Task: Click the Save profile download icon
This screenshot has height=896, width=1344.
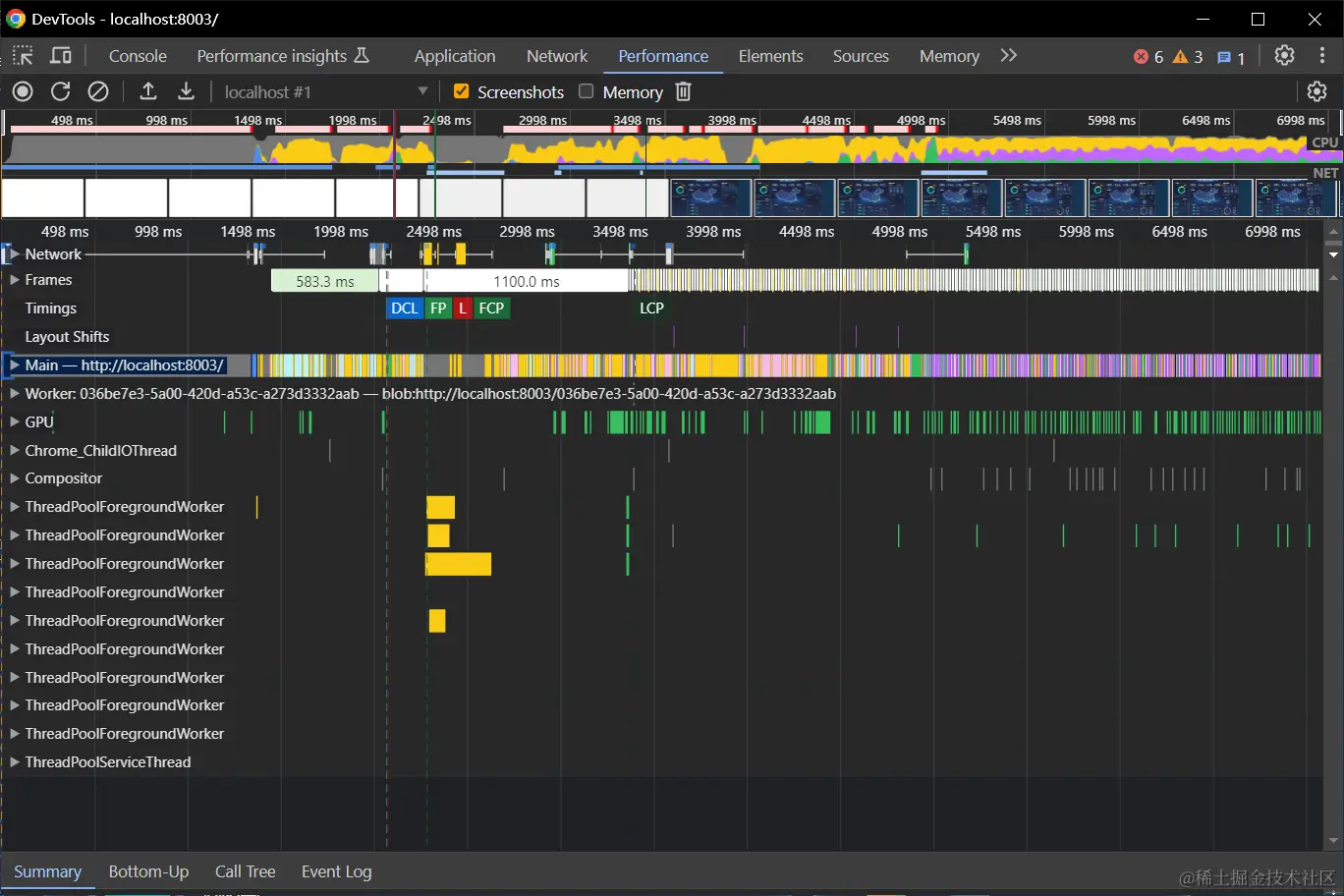Action: pos(186,91)
